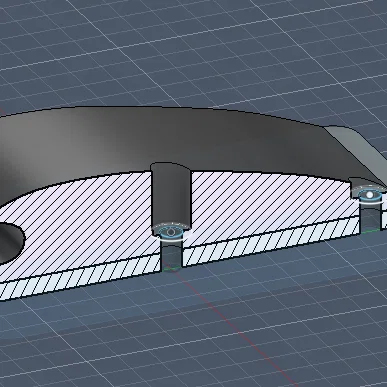
Task: Click the center hole's blue manipulator marker
Action: [x=171, y=232]
